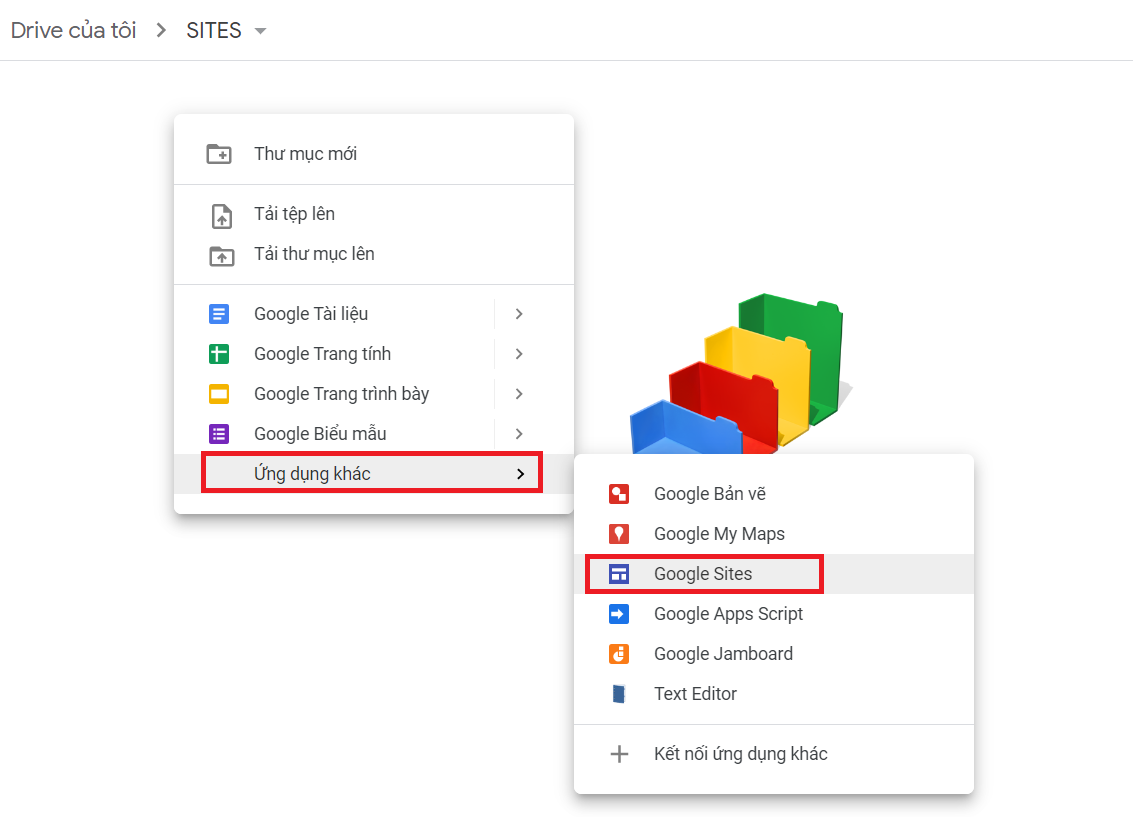Click the purple Google Forms icon
The width and height of the screenshot is (1133, 817).
pos(219,433)
